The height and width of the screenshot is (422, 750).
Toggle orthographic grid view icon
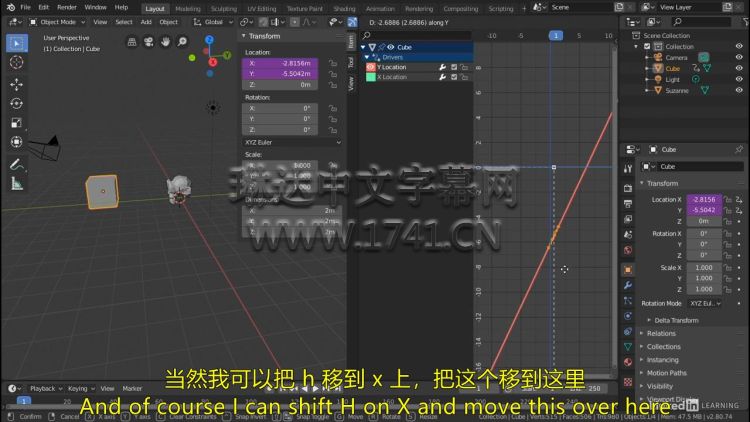pos(132,42)
